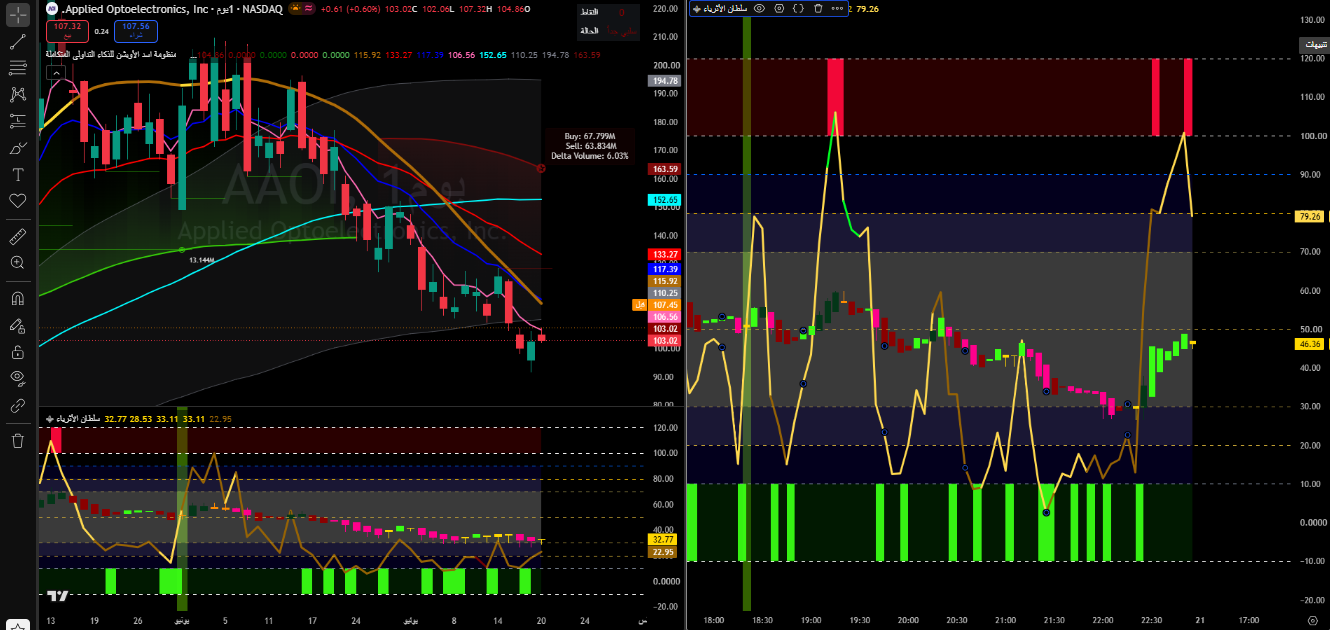Open the drawings link icon tool
The width and height of the screenshot is (1330, 630).
[x=17, y=406]
